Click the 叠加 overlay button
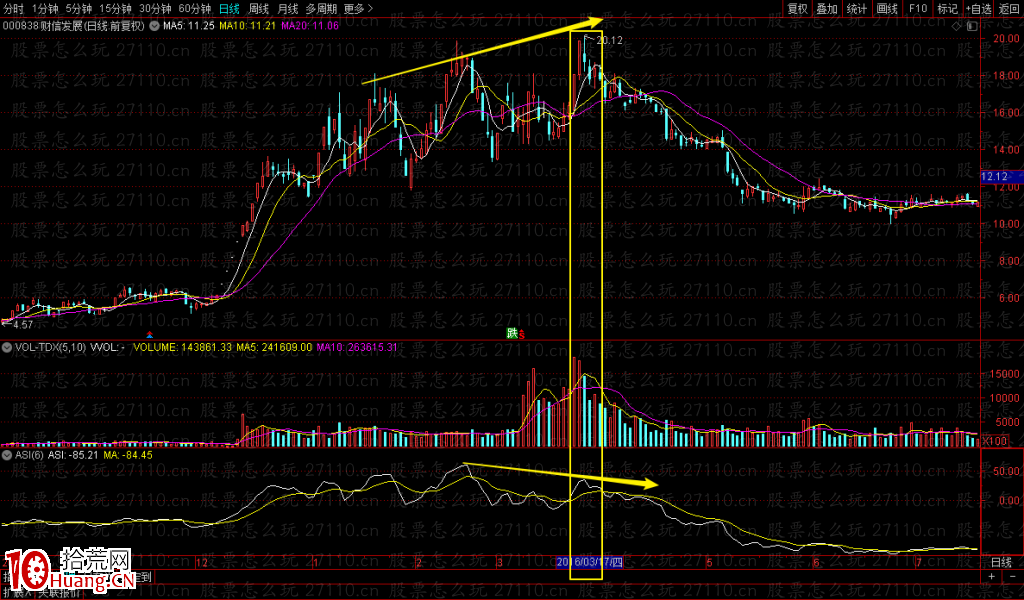The height and width of the screenshot is (600, 1024). 827,8
